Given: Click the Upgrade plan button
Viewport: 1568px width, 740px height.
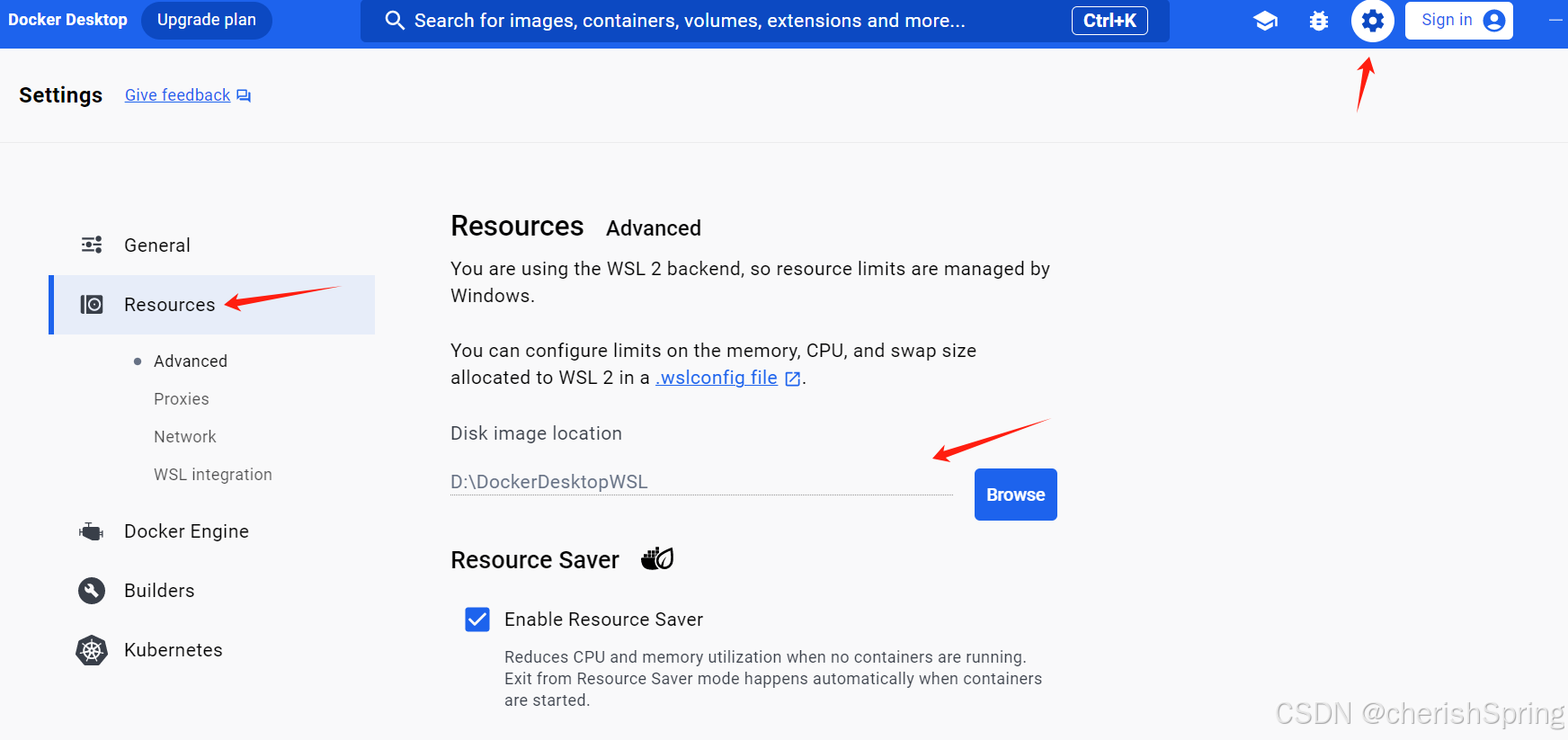Looking at the screenshot, I should pos(207,20).
